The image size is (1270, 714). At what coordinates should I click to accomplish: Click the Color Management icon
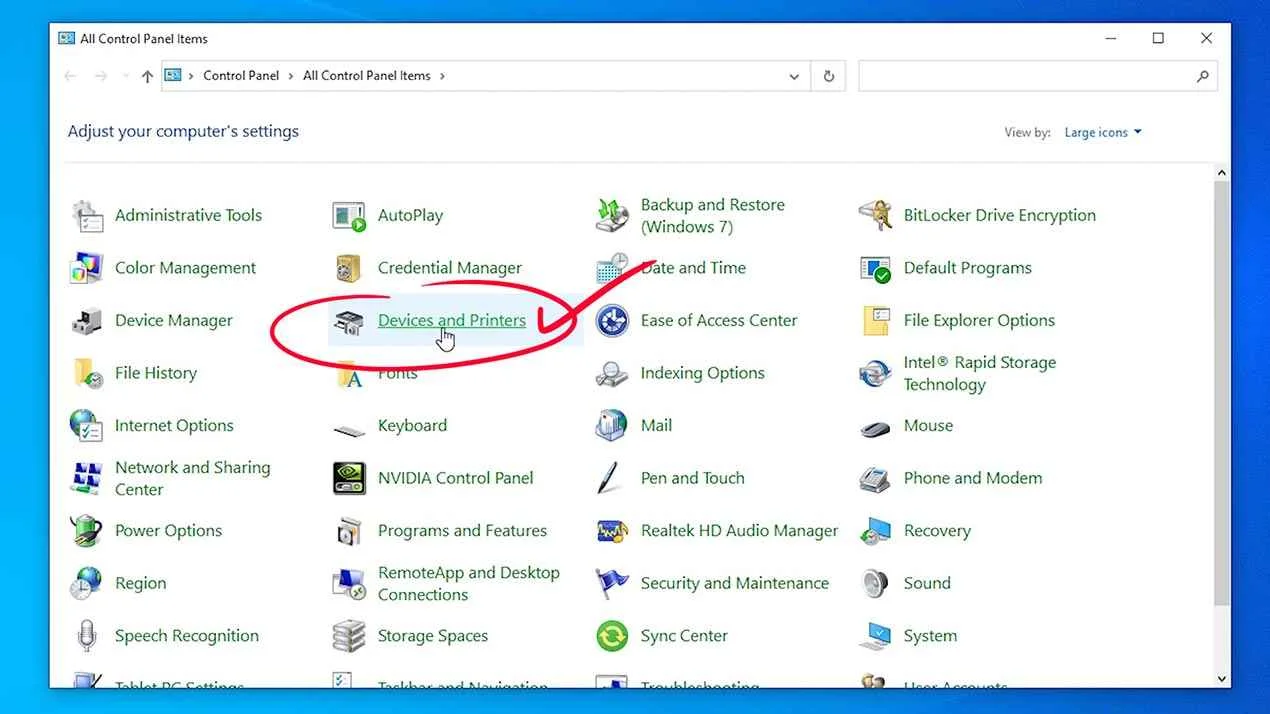pos(87,268)
